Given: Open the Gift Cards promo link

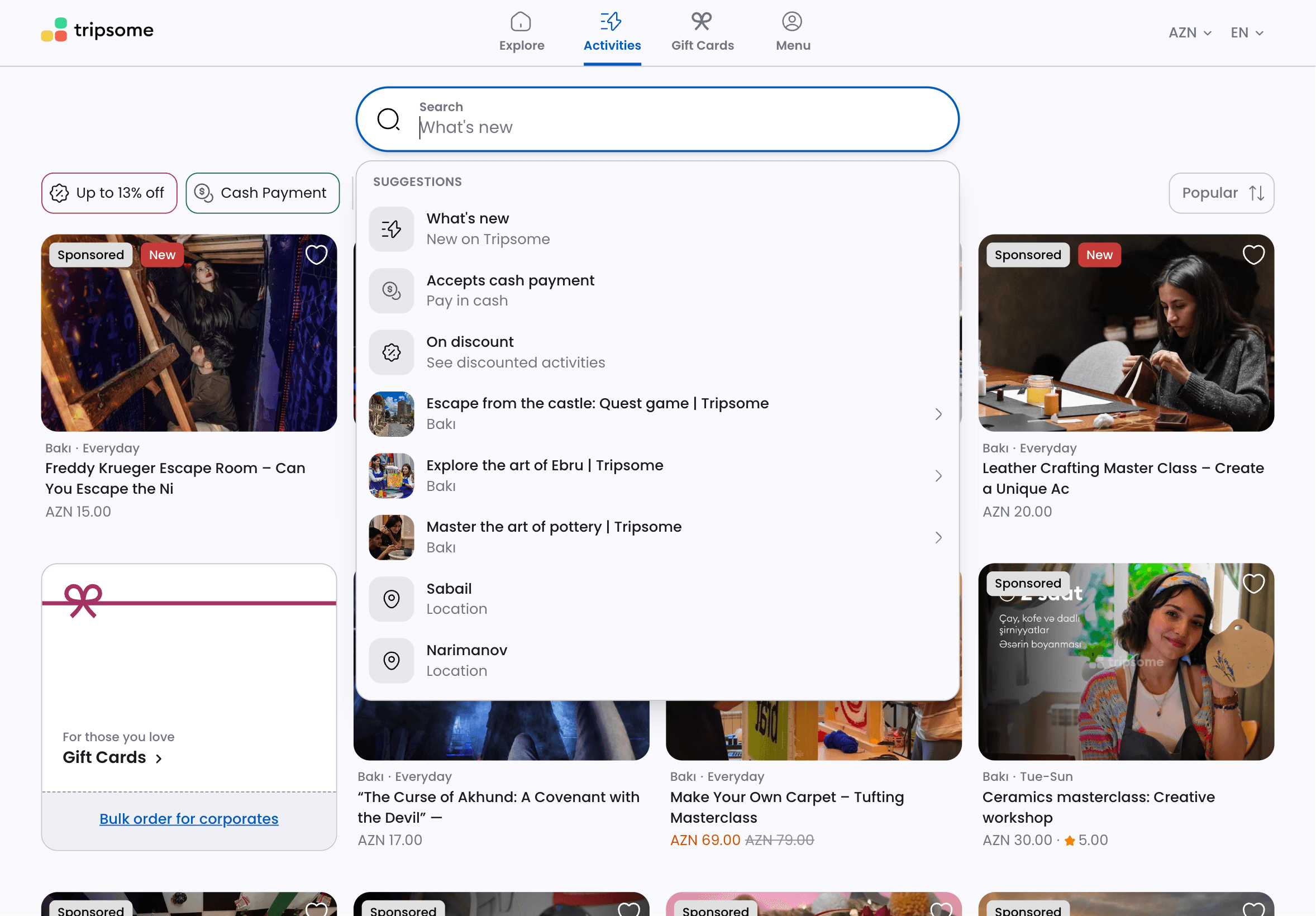Looking at the screenshot, I should [112, 757].
